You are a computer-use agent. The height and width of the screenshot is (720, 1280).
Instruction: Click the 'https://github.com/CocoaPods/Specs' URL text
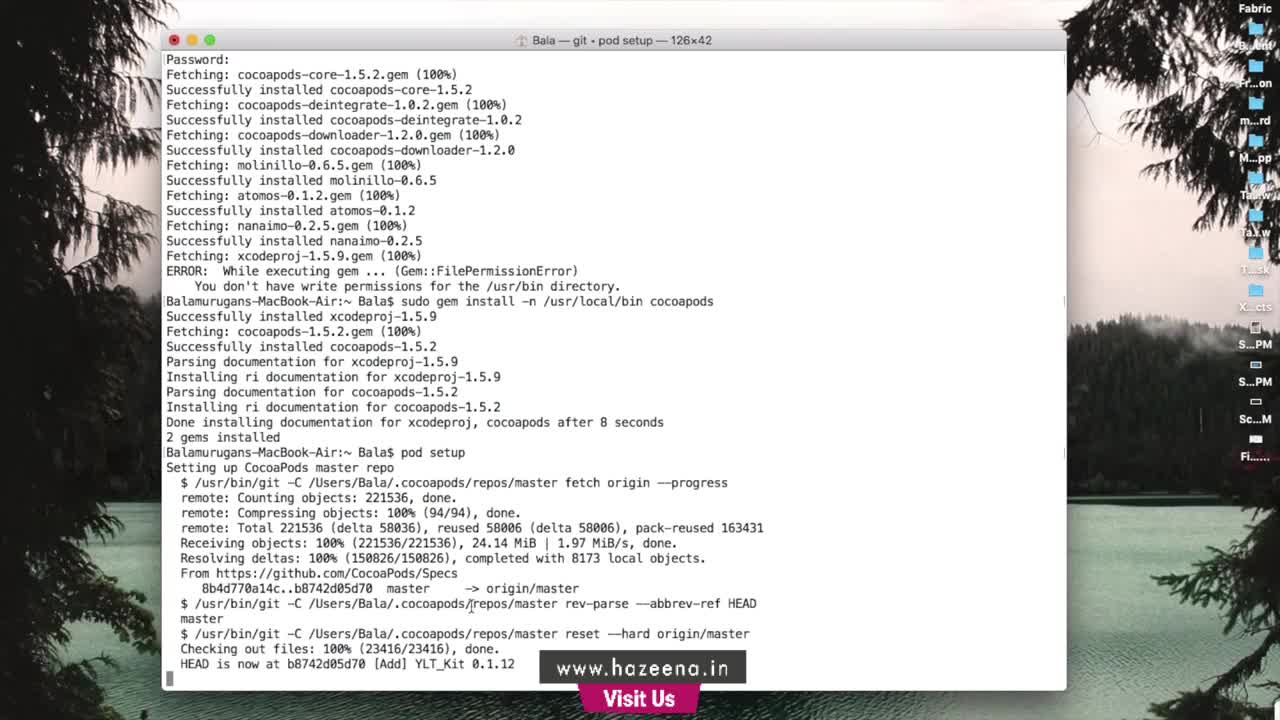tap(337, 573)
